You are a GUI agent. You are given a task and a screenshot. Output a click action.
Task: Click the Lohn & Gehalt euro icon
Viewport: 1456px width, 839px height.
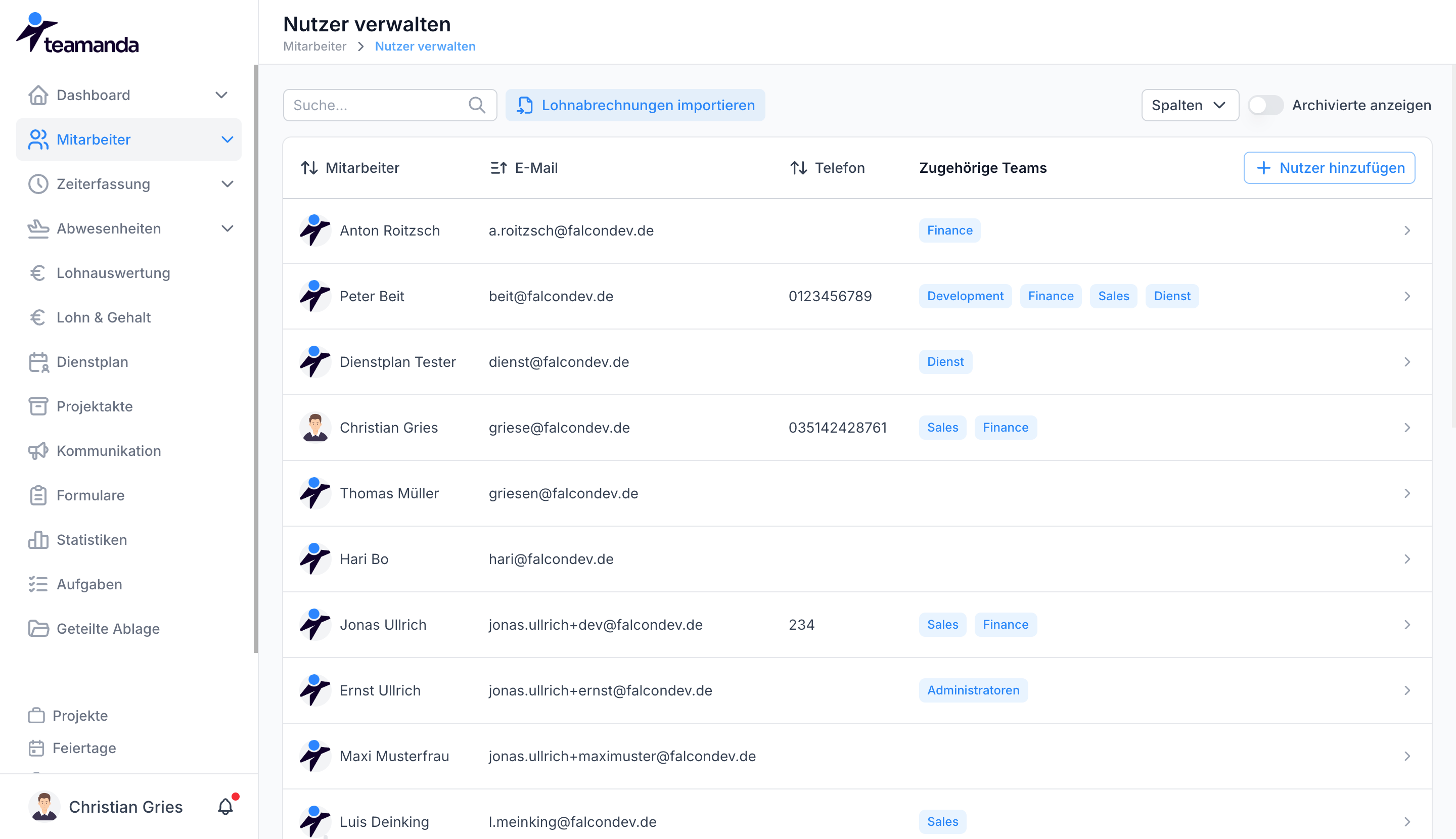(x=38, y=317)
